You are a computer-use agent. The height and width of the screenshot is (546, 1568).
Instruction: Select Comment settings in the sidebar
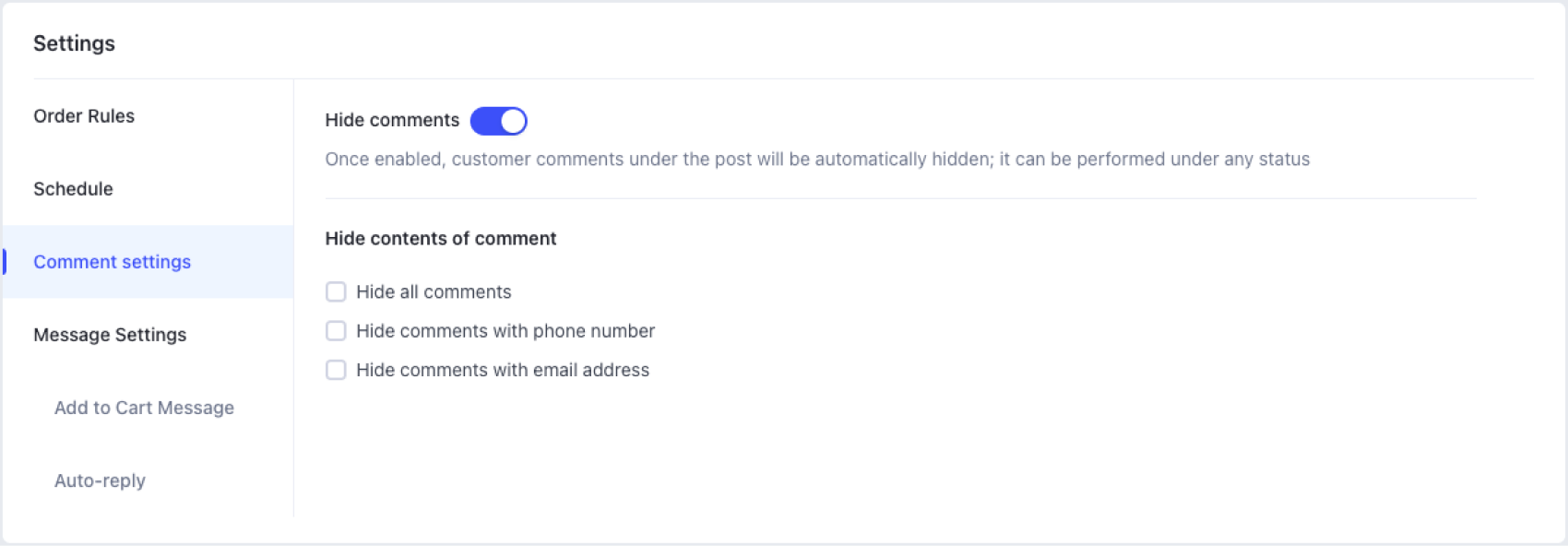coord(112,262)
